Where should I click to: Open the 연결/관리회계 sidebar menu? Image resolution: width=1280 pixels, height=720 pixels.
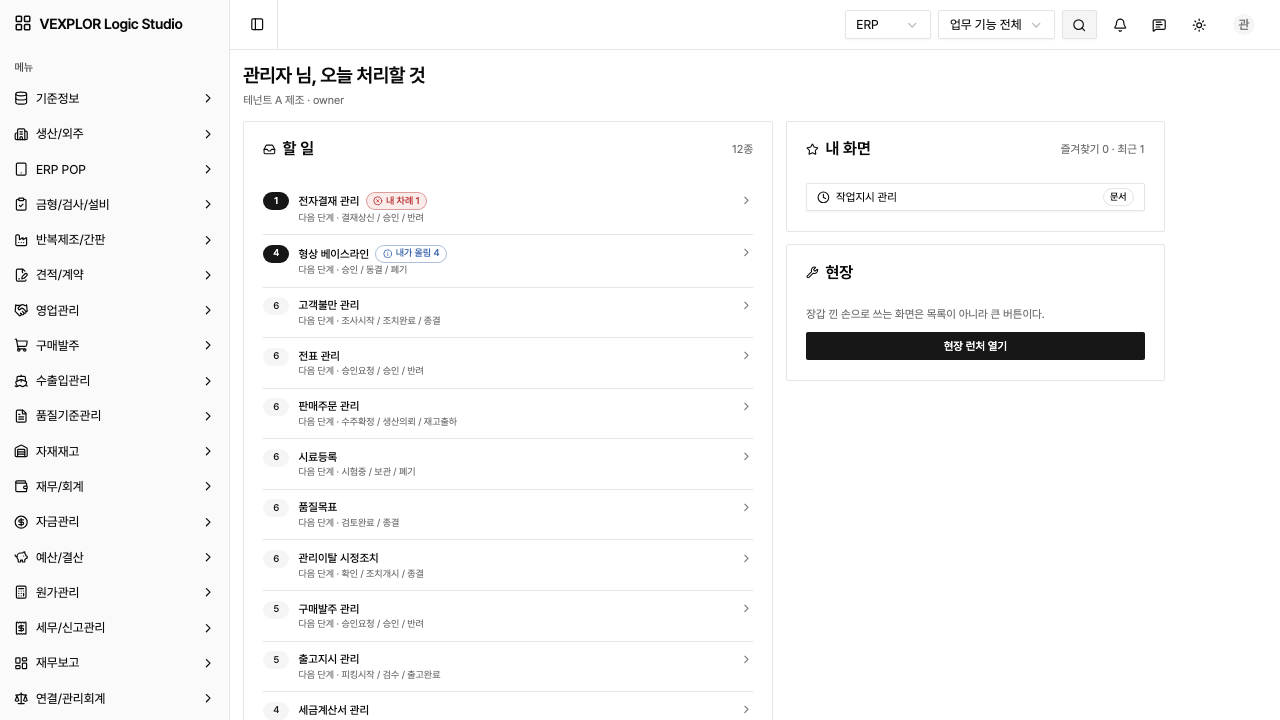115,698
